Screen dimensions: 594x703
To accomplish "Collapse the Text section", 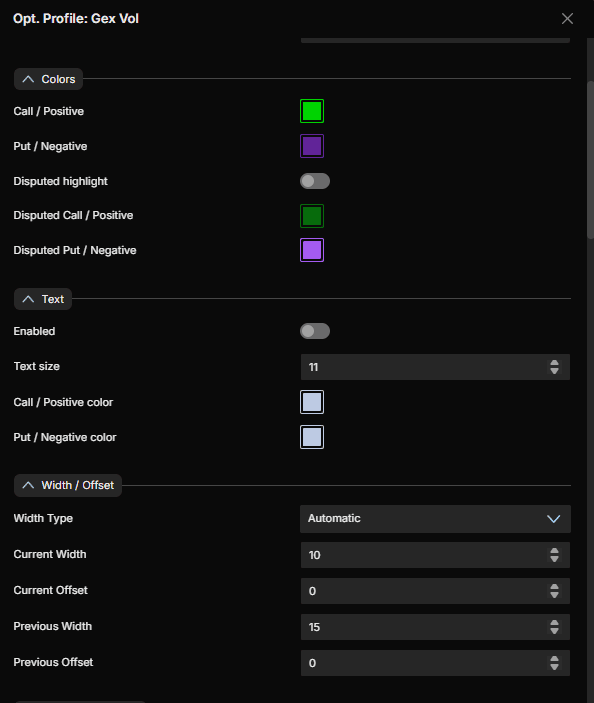I will point(43,299).
